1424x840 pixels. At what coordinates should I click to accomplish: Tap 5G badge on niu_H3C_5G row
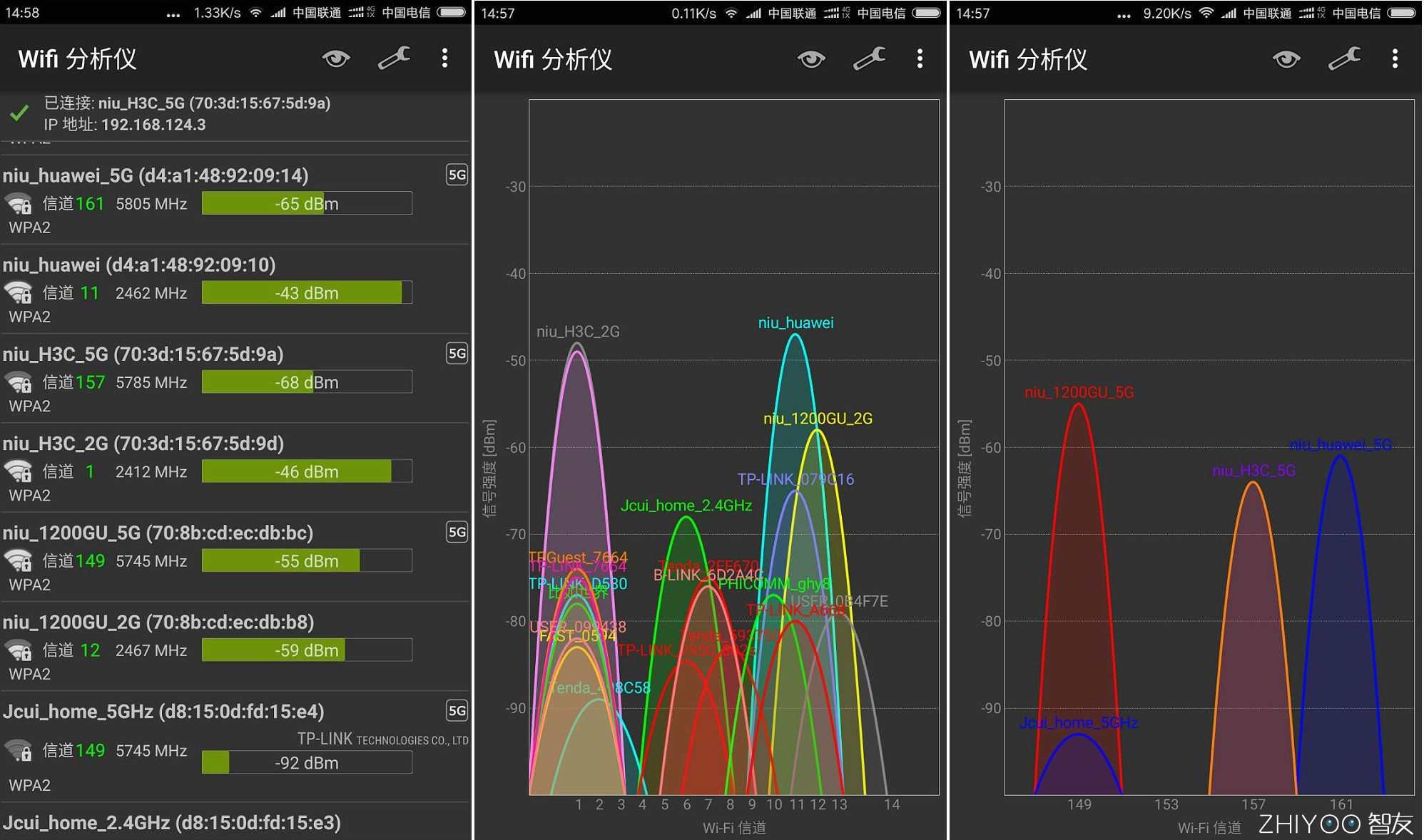pos(457,353)
